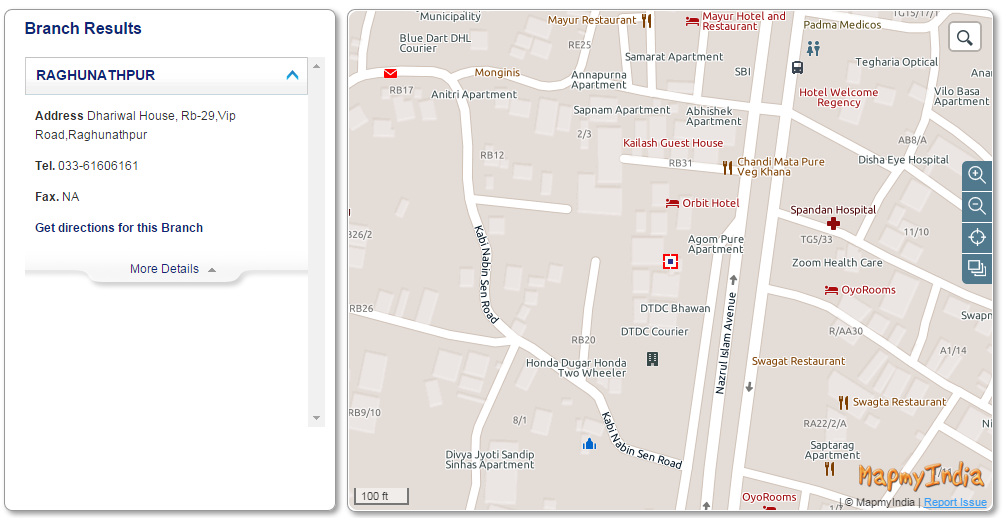Open the Report Issue link
The image size is (1003, 518).
click(x=955, y=502)
